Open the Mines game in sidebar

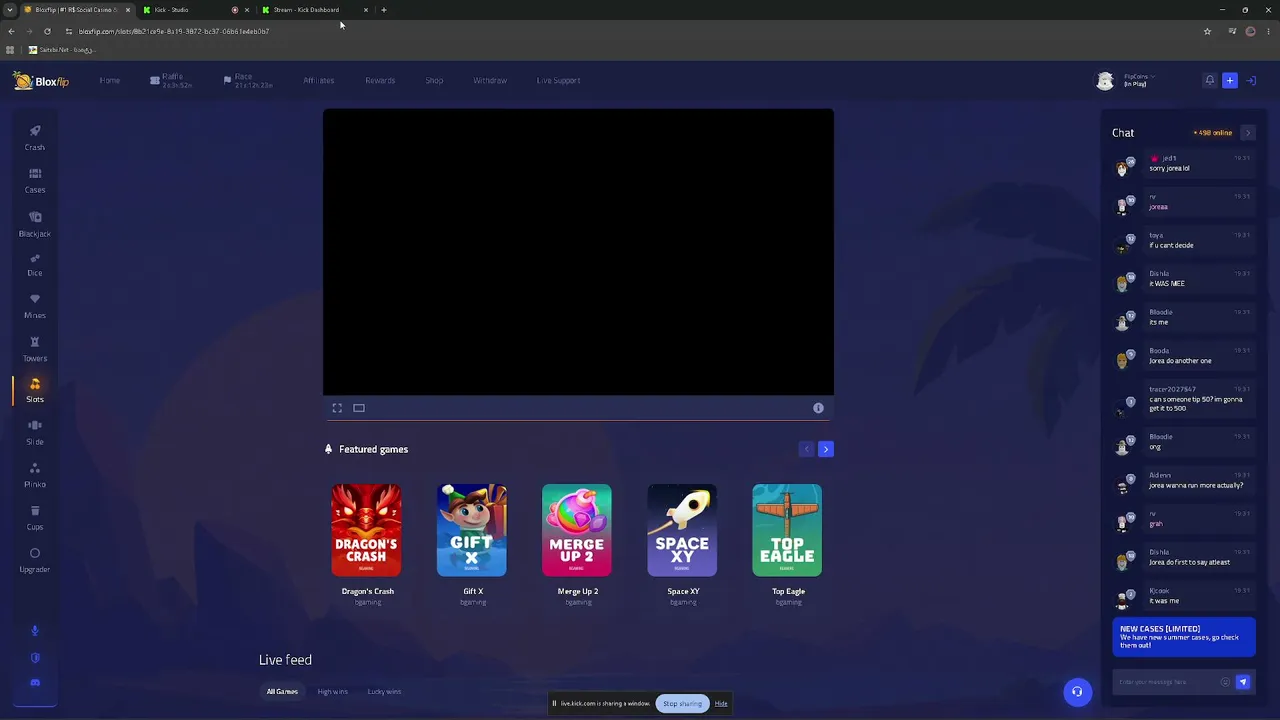click(35, 306)
